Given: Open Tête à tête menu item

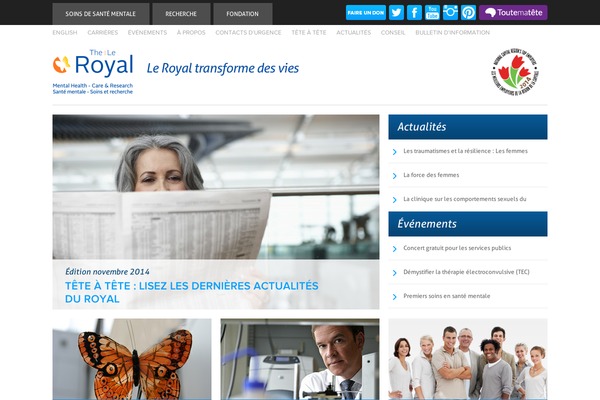Looking at the screenshot, I should pos(309,33).
